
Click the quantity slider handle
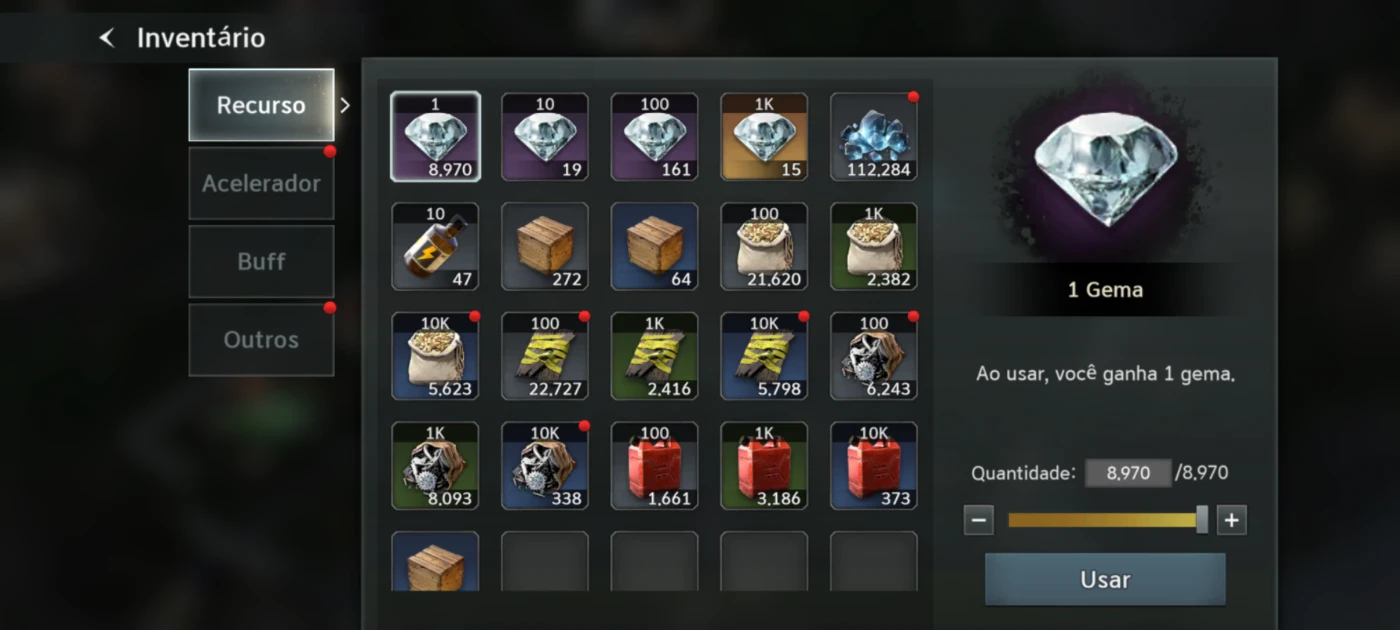(1202, 519)
